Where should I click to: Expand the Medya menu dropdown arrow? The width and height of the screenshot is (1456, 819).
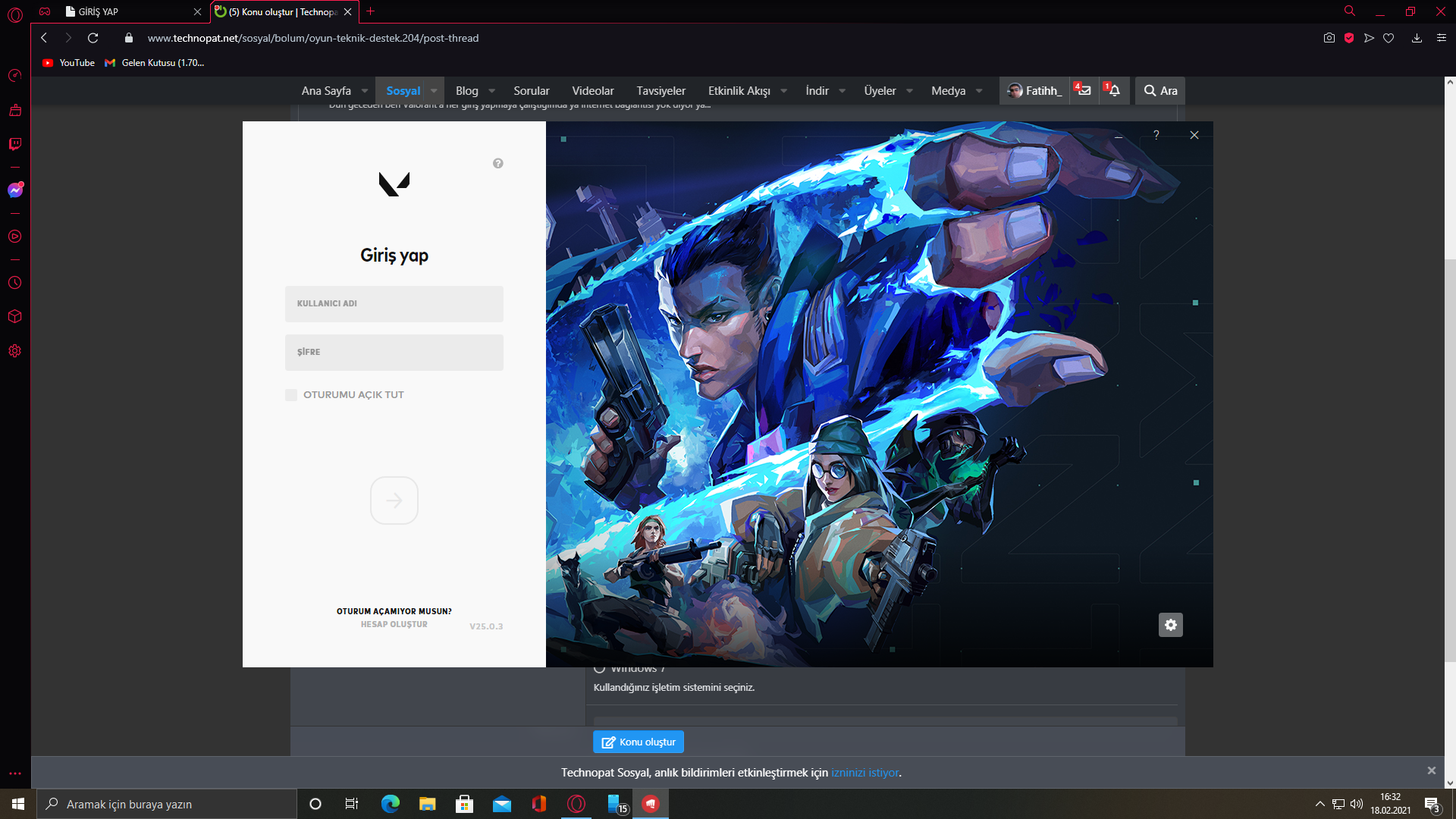point(979,91)
